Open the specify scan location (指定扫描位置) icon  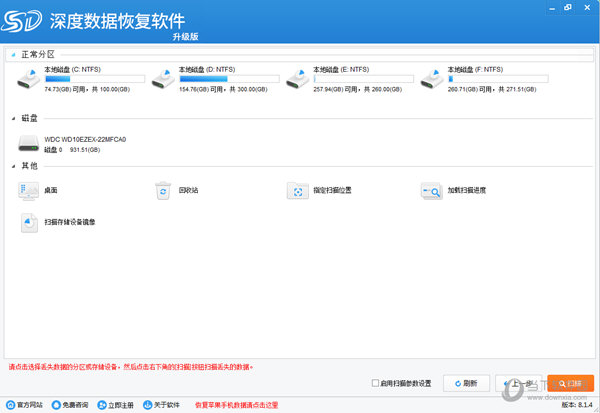pos(298,191)
